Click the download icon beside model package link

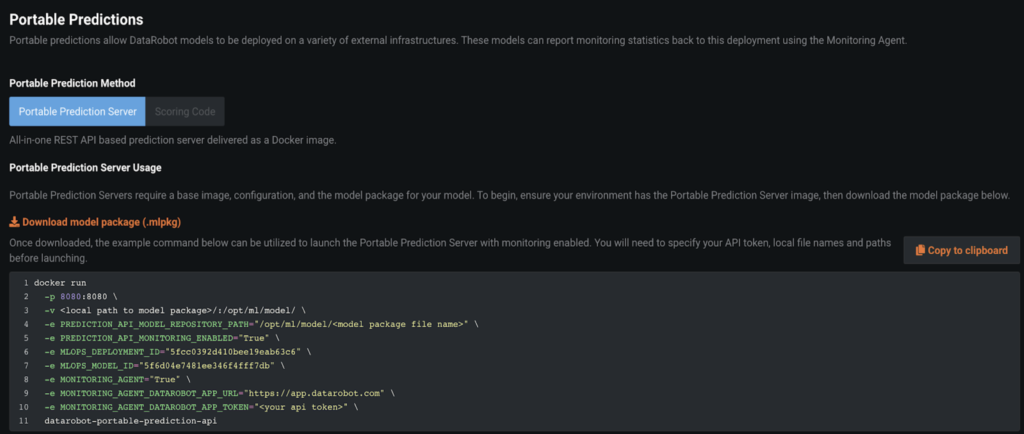pos(14,222)
